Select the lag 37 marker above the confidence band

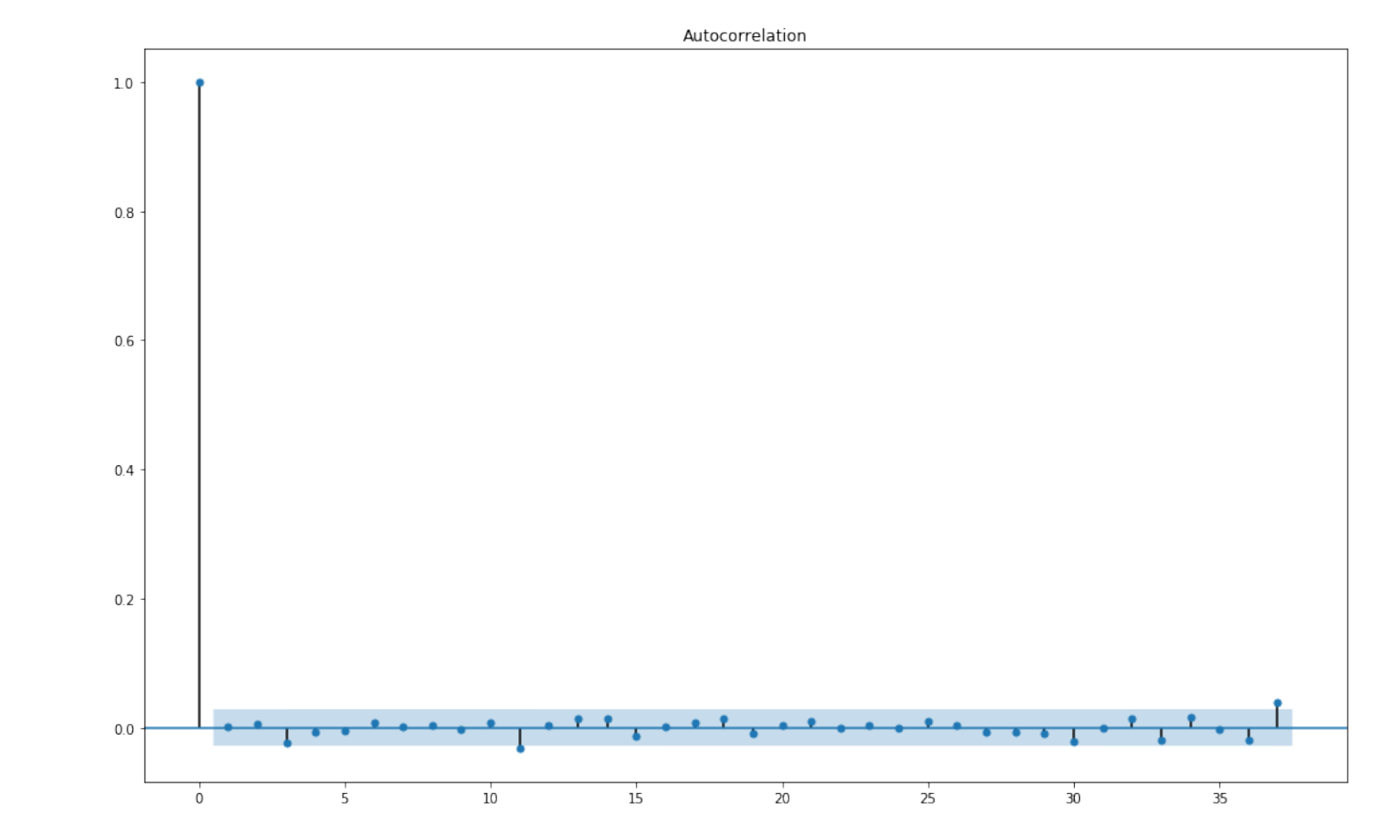pyautogui.click(x=1277, y=703)
